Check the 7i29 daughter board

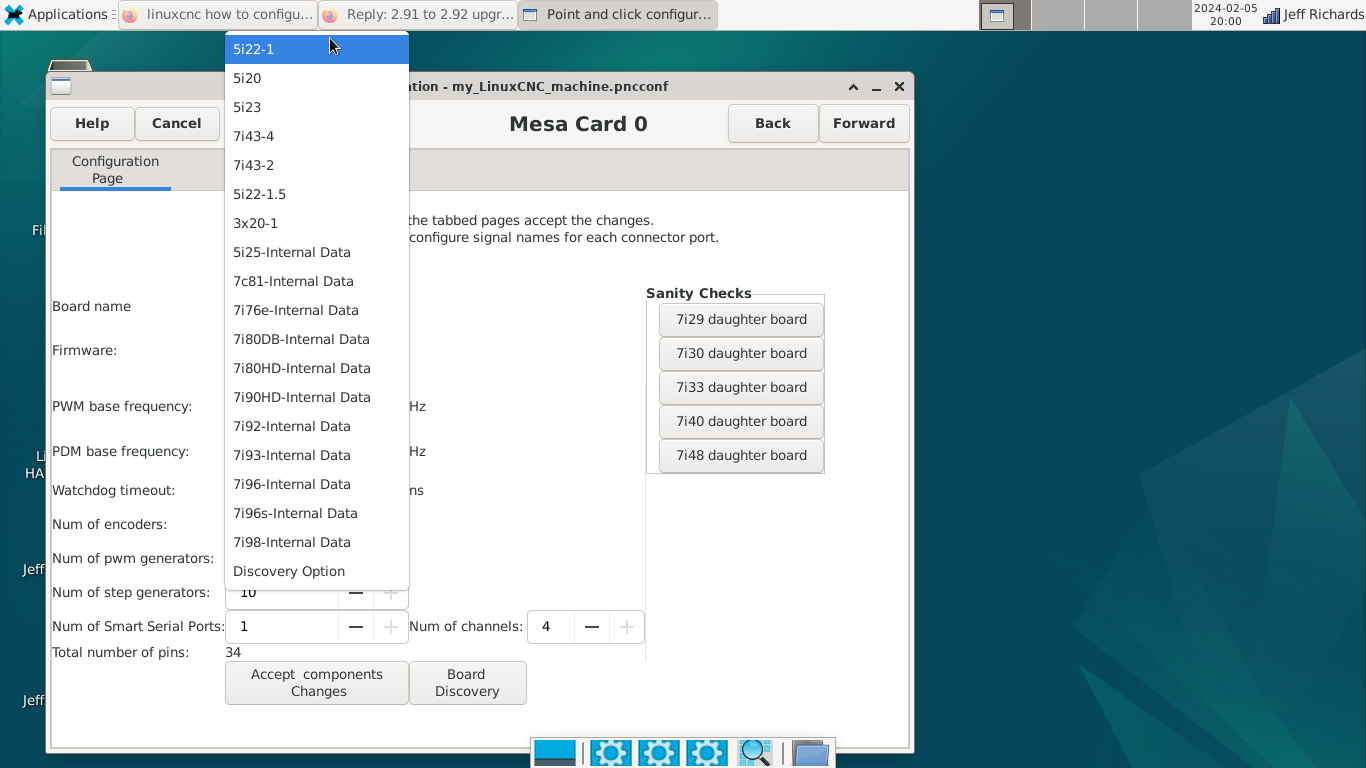coord(741,320)
